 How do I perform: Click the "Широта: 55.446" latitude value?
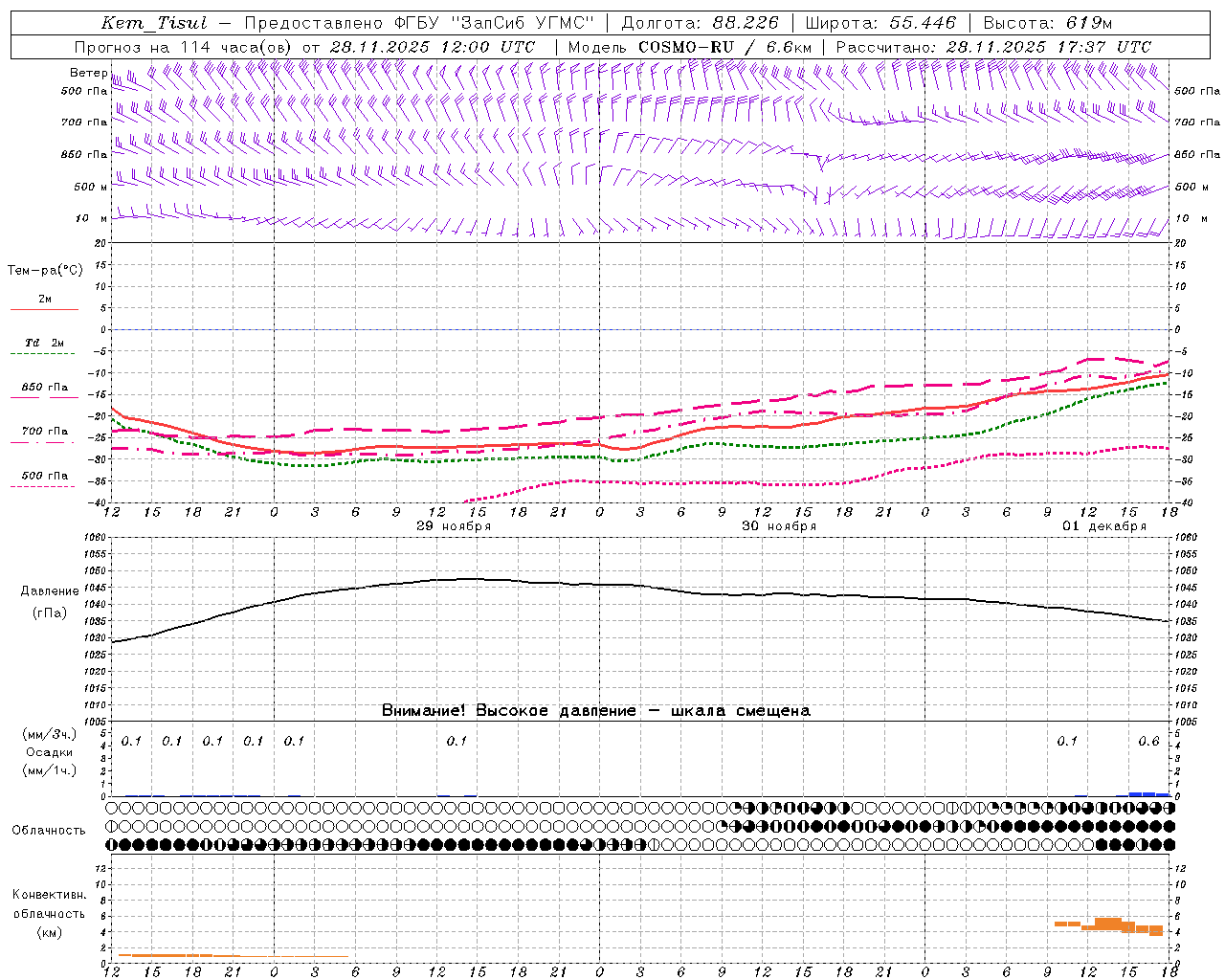[880, 23]
